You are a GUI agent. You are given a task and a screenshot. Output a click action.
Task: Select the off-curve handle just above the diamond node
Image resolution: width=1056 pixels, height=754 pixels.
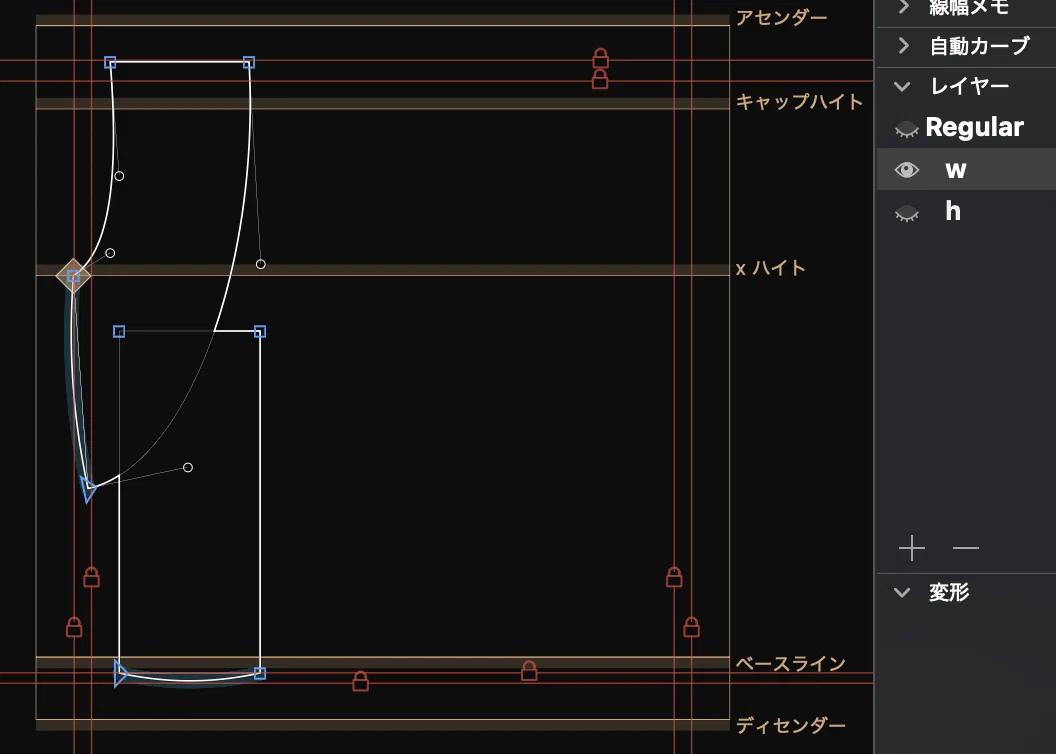(x=110, y=253)
